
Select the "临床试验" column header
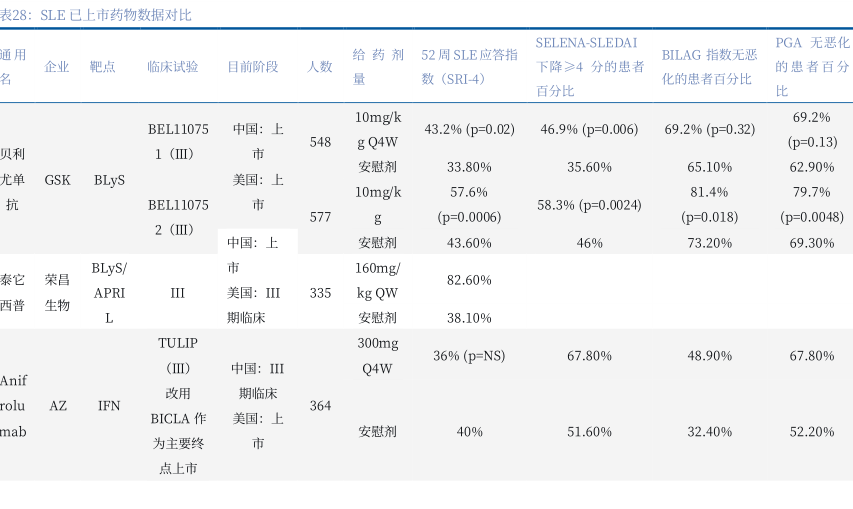pos(172,67)
